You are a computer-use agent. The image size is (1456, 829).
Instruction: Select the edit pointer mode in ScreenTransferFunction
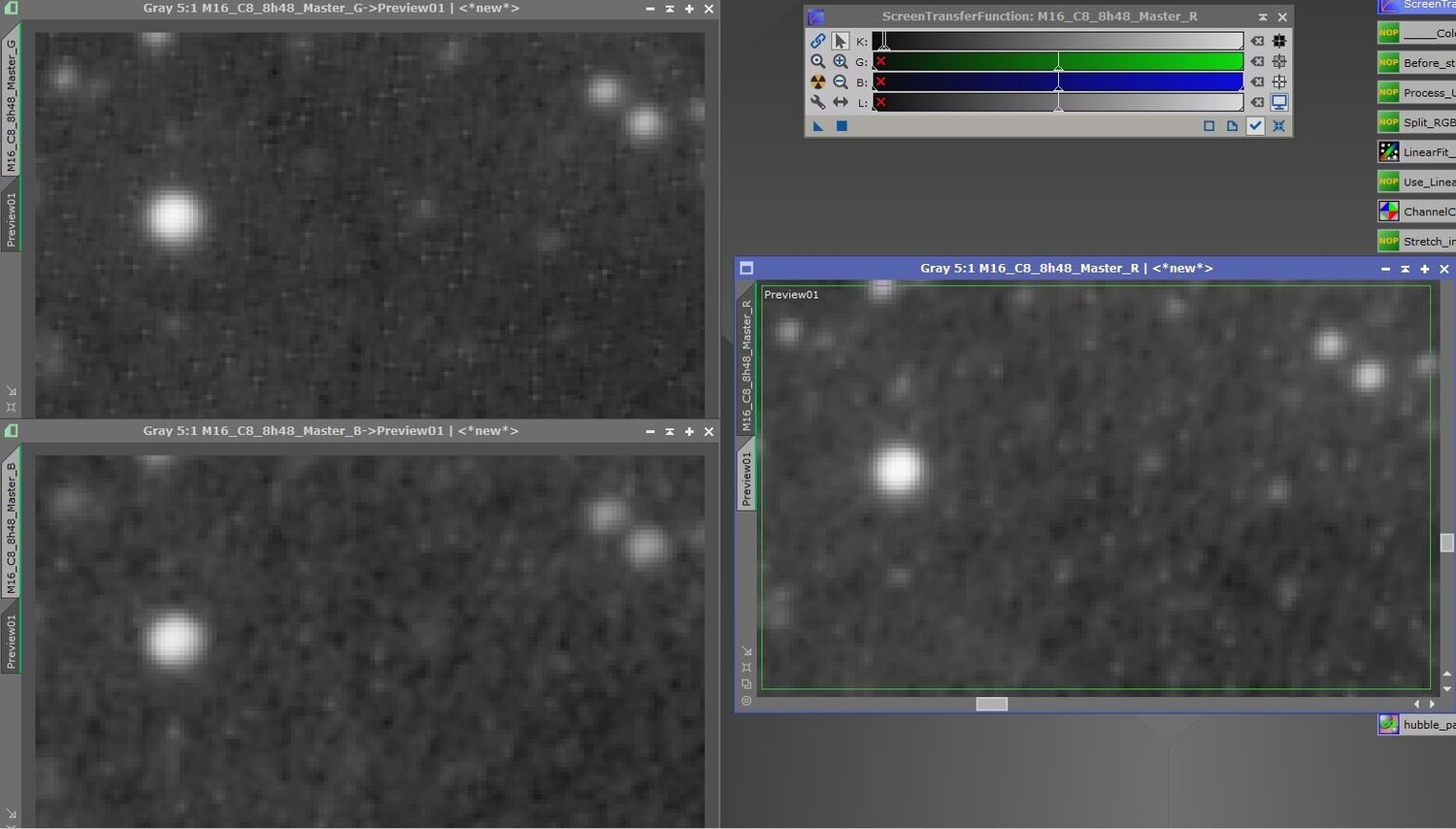[x=841, y=40]
